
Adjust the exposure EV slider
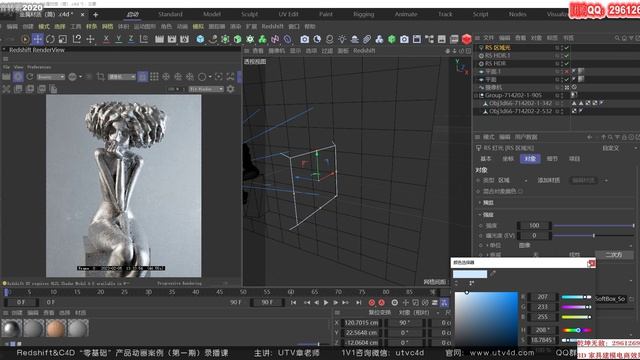coord(593,236)
